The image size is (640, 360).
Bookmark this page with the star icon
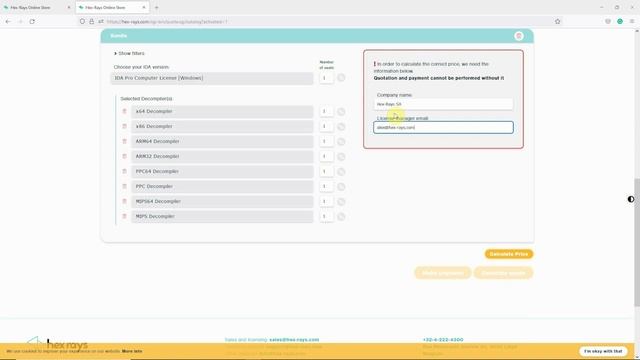coord(558,21)
